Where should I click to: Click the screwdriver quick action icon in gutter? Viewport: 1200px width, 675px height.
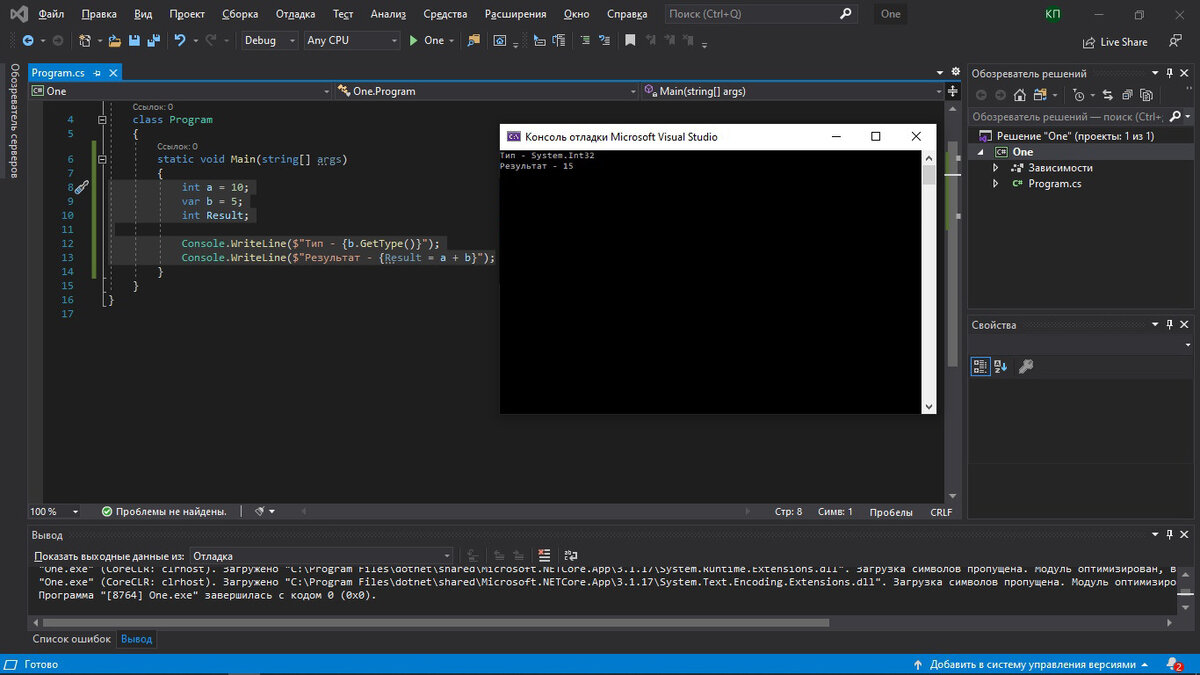(x=82, y=187)
